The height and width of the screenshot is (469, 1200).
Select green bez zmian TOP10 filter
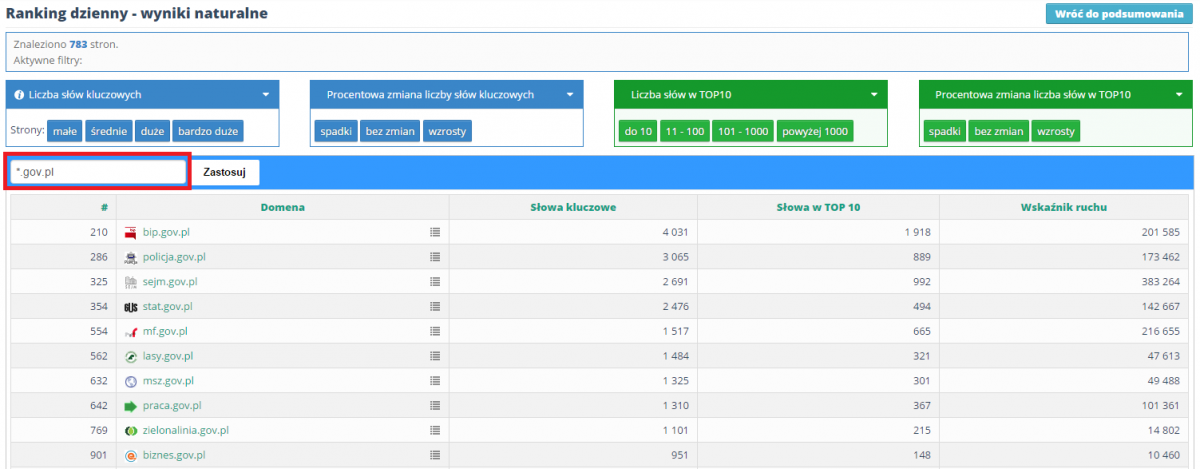coord(998,131)
